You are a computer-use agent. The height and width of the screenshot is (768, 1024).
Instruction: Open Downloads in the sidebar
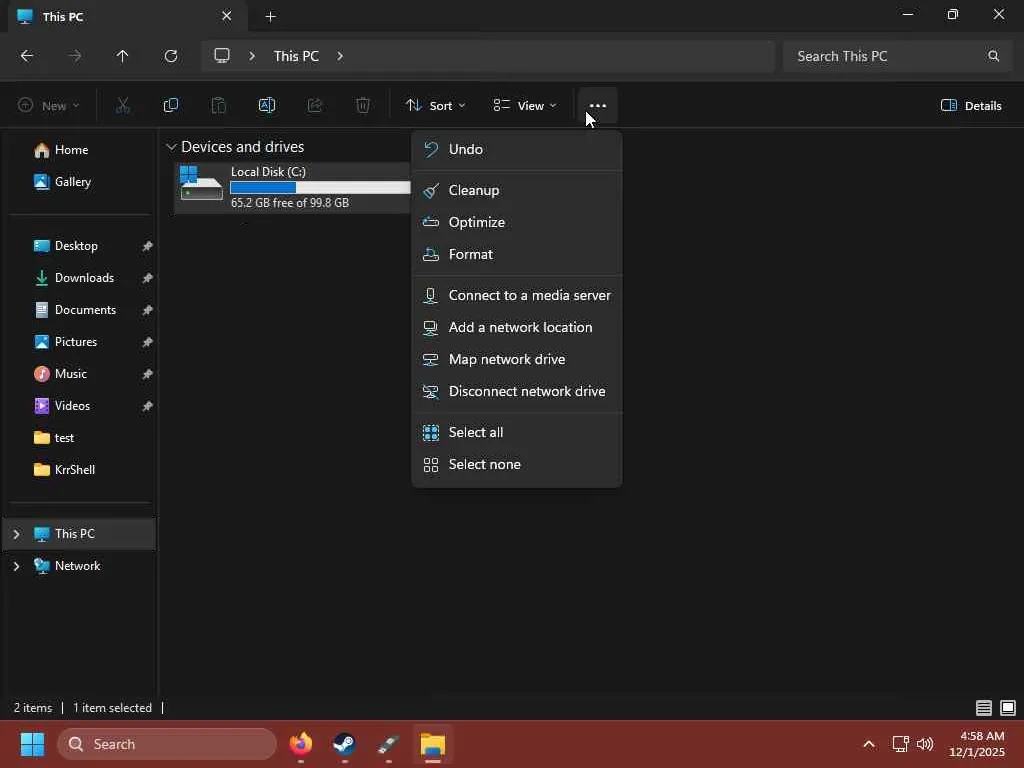tap(84, 278)
